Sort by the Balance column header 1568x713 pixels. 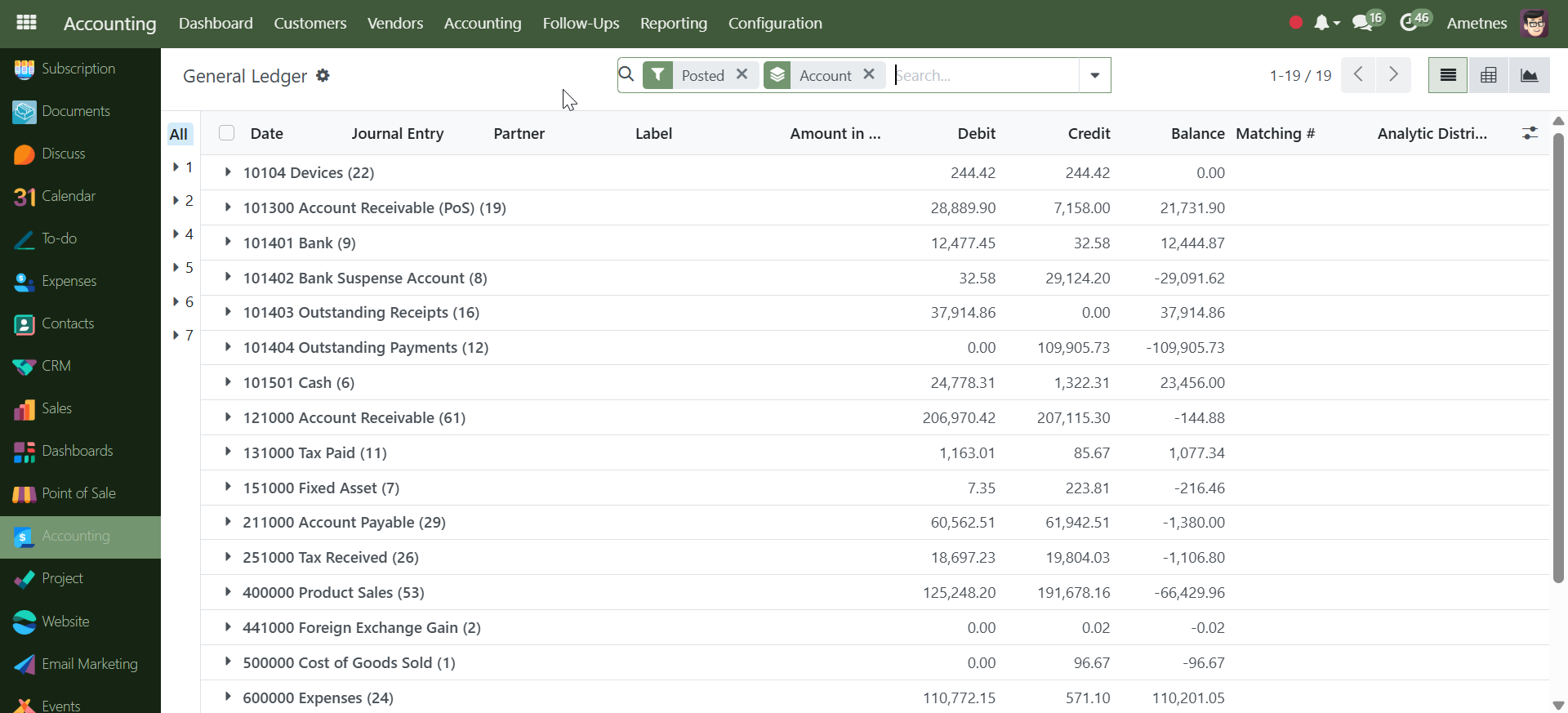(x=1197, y=133)
